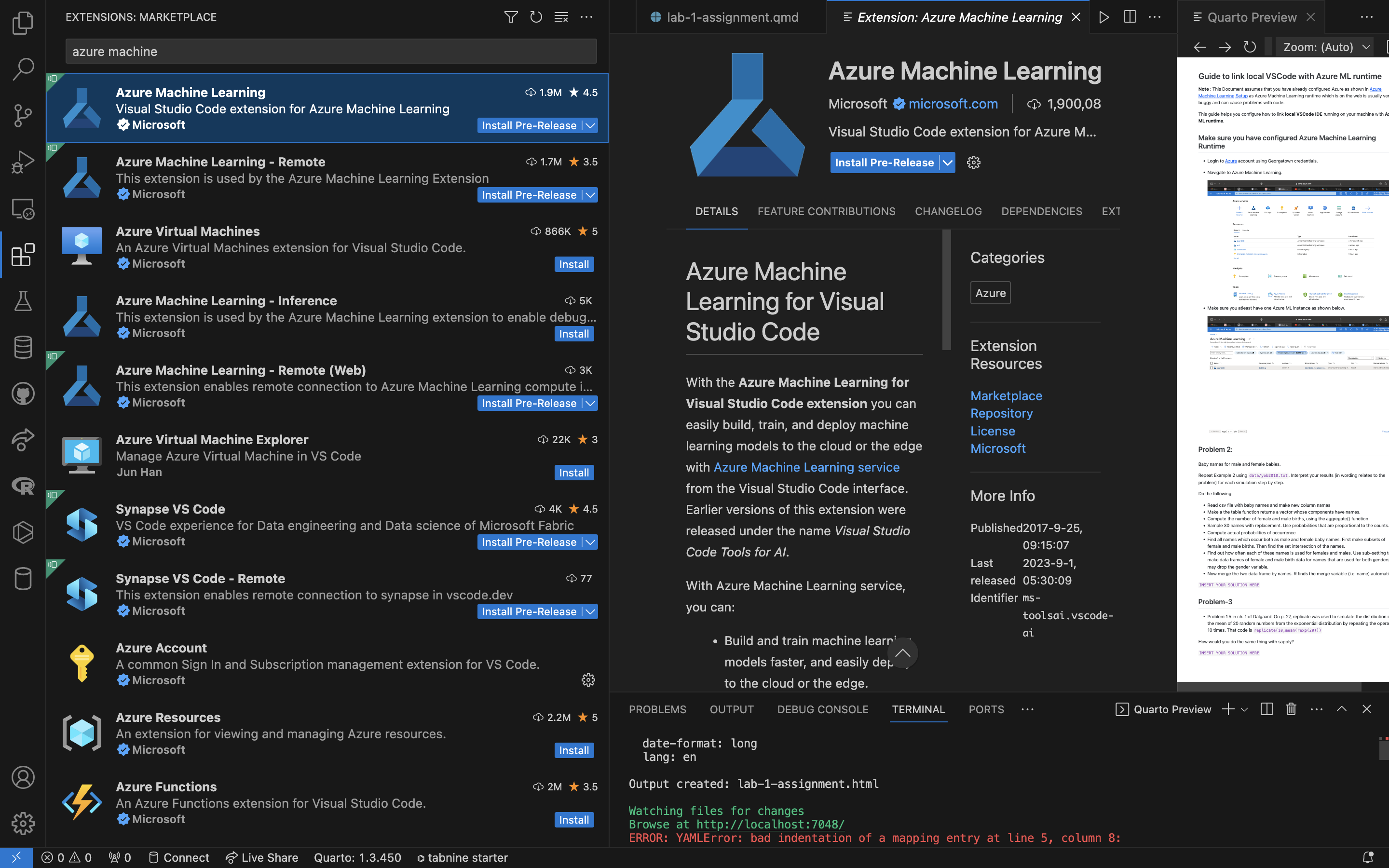Open the R extension view
This screenshot has width=1389, height=868.
pos(23,486)
